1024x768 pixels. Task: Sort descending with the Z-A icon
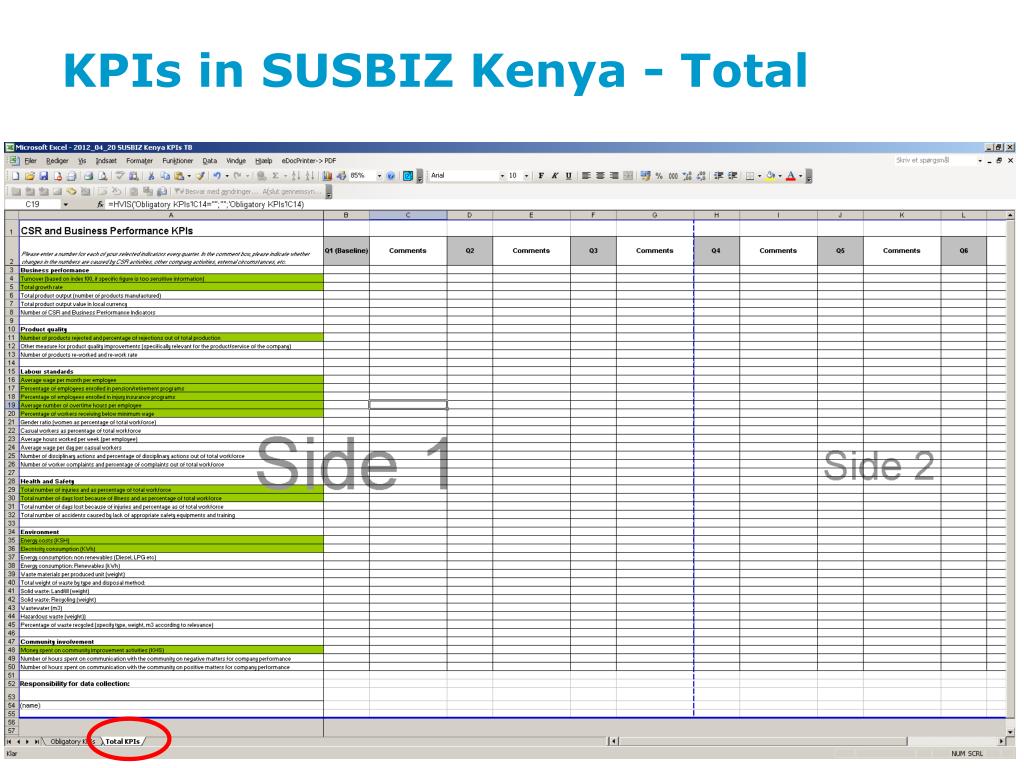(310, 176)
